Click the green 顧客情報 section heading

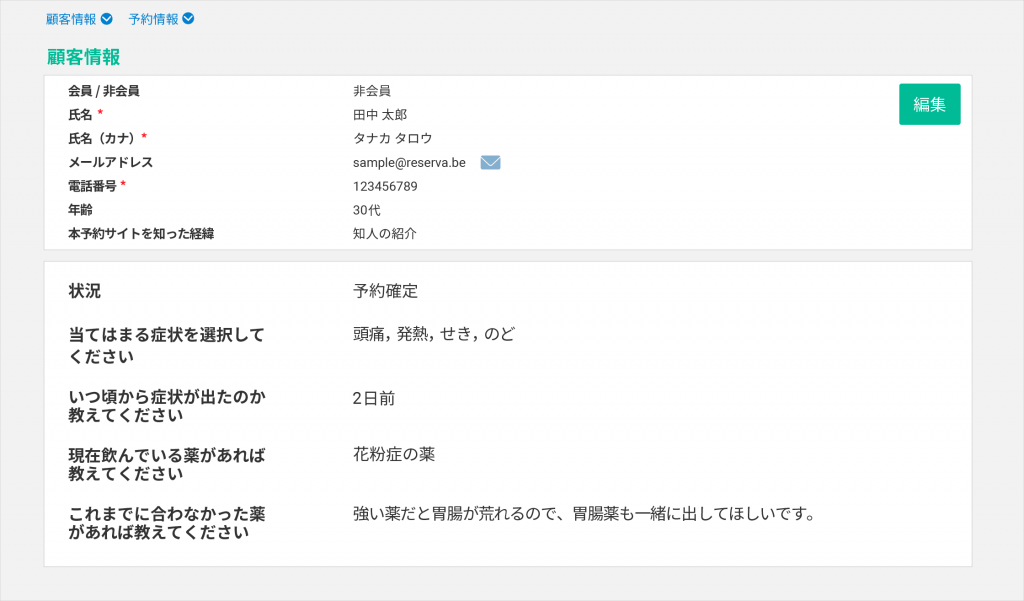(83, 57)
